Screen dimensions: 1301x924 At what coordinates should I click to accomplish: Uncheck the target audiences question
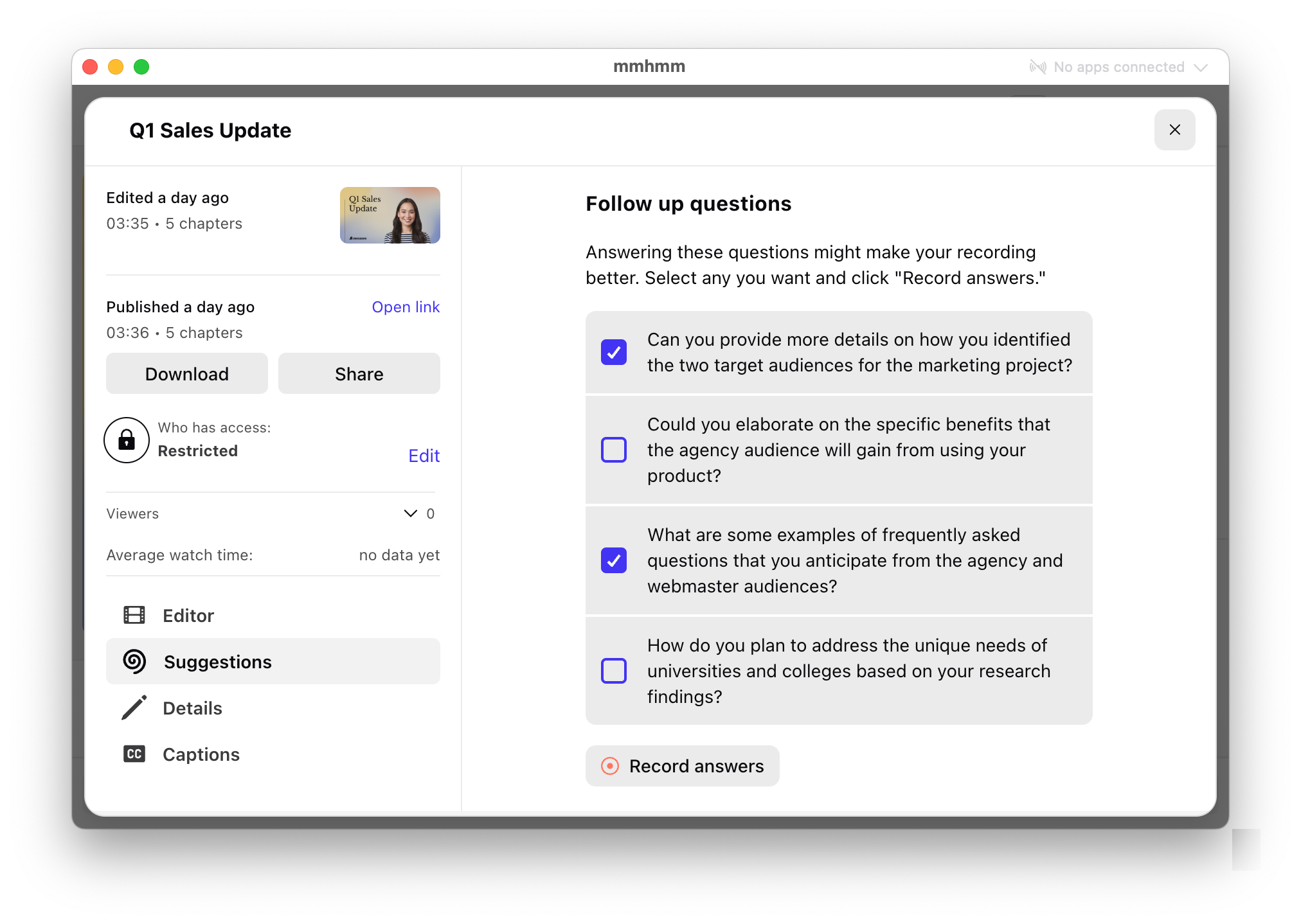pos(614,352)
